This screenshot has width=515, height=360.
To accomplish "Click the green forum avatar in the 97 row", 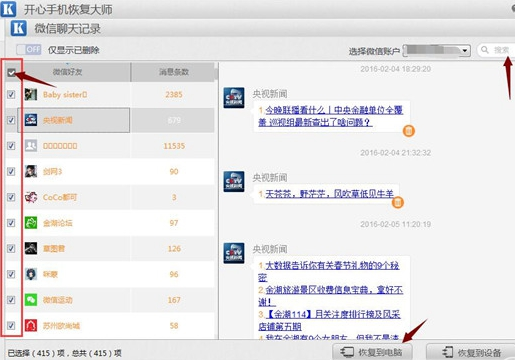I will point(31,223).
